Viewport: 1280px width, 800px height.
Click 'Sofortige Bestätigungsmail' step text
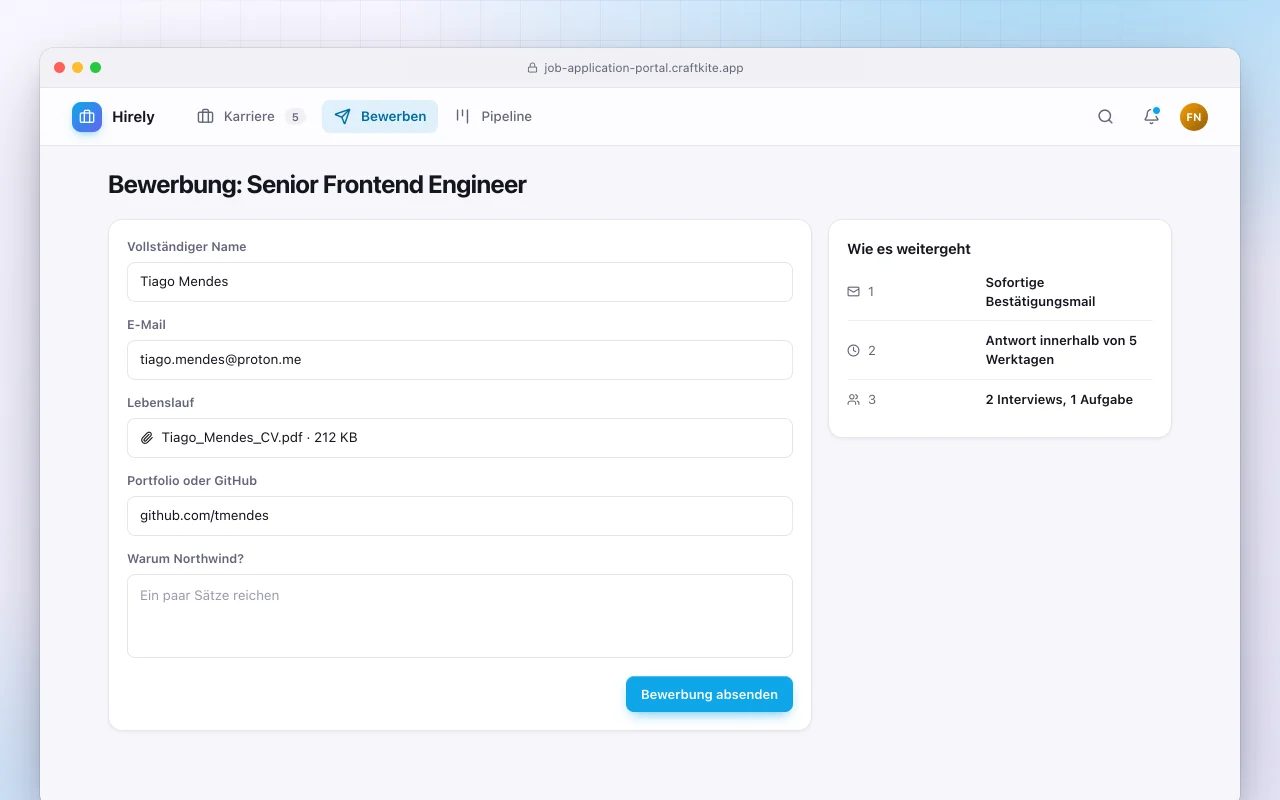[1040, 292]
